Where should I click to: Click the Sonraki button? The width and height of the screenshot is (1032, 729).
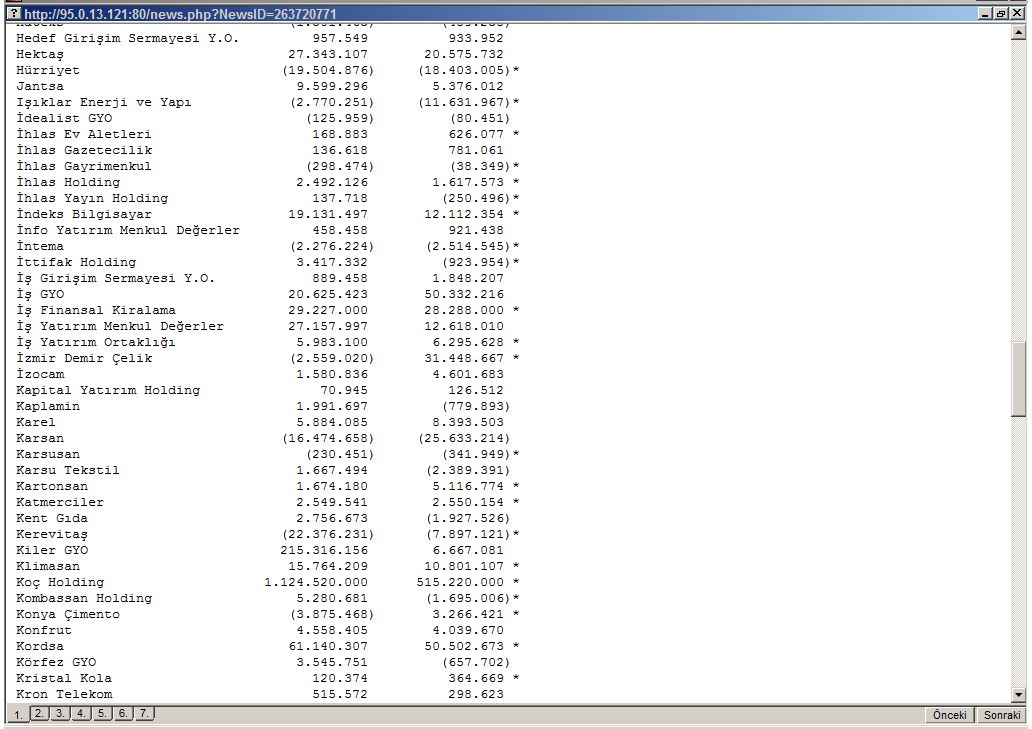(x=1002, y=715)
